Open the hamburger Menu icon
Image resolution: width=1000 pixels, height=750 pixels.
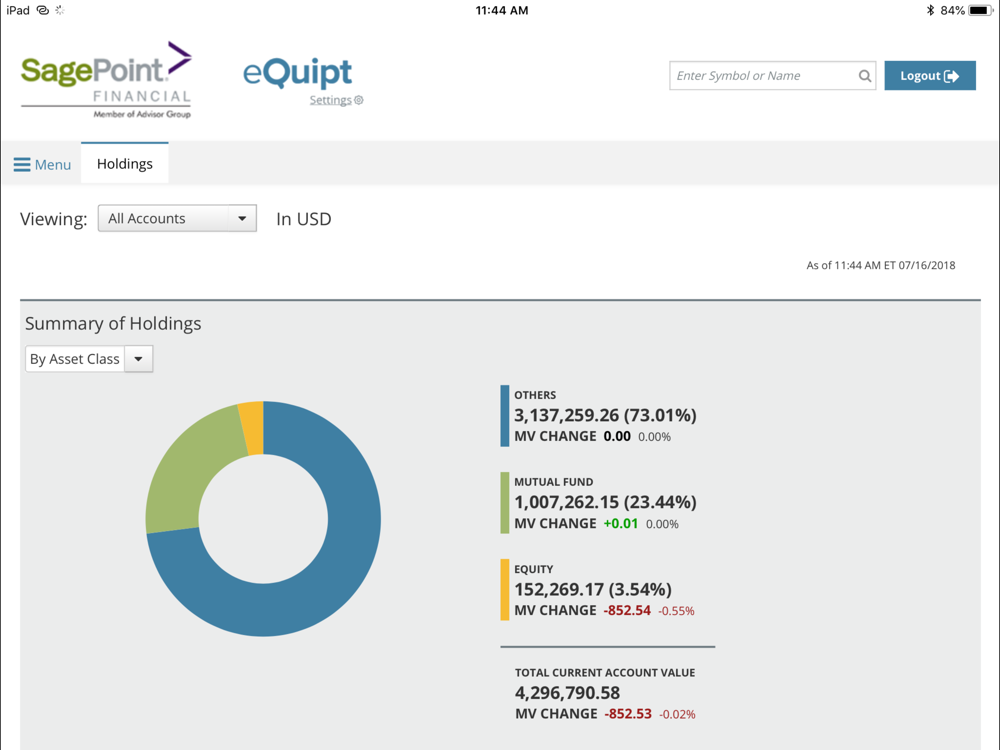pos(22,165)
